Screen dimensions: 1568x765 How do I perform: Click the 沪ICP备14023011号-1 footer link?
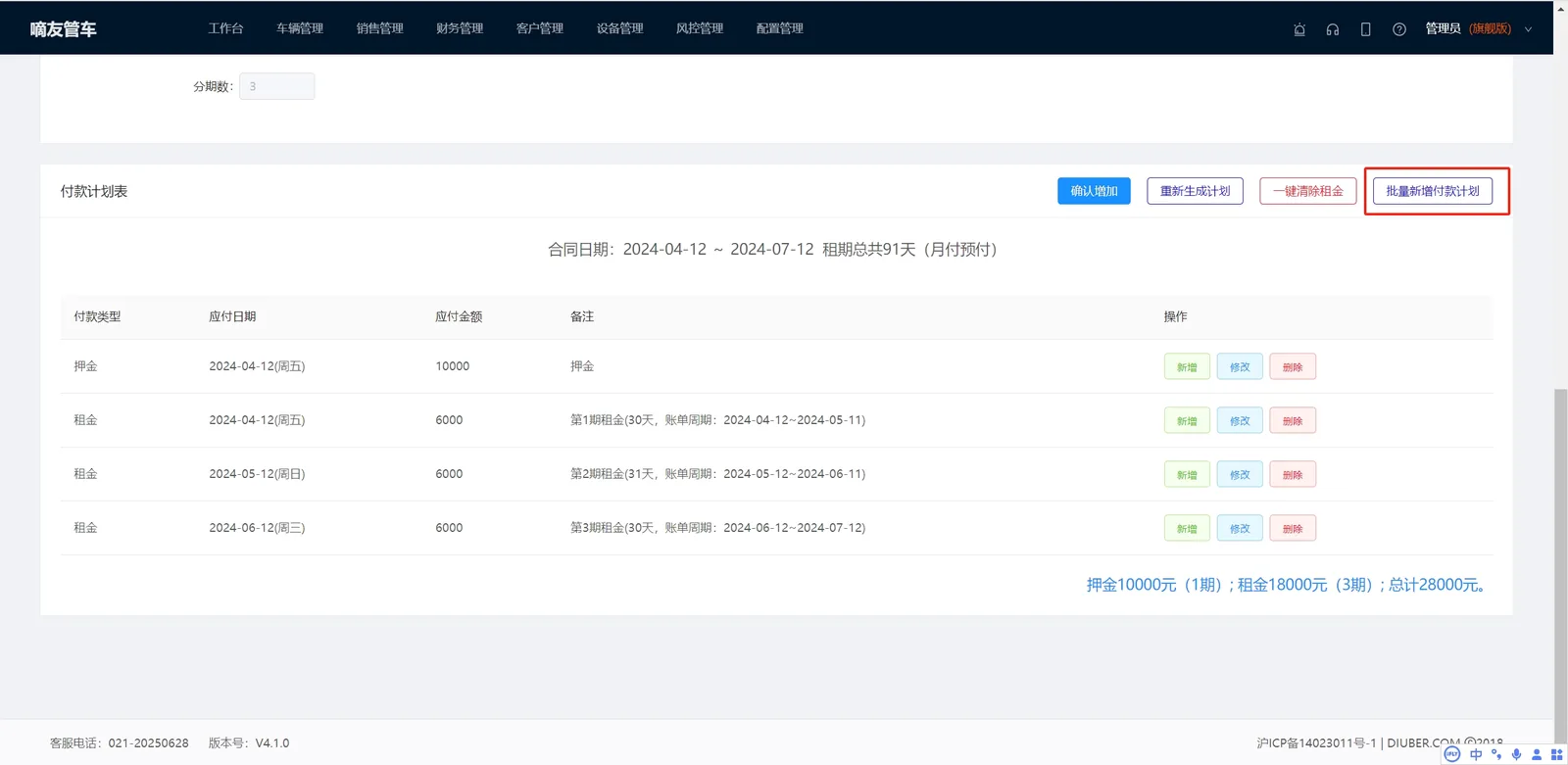tap(1316, 743)
